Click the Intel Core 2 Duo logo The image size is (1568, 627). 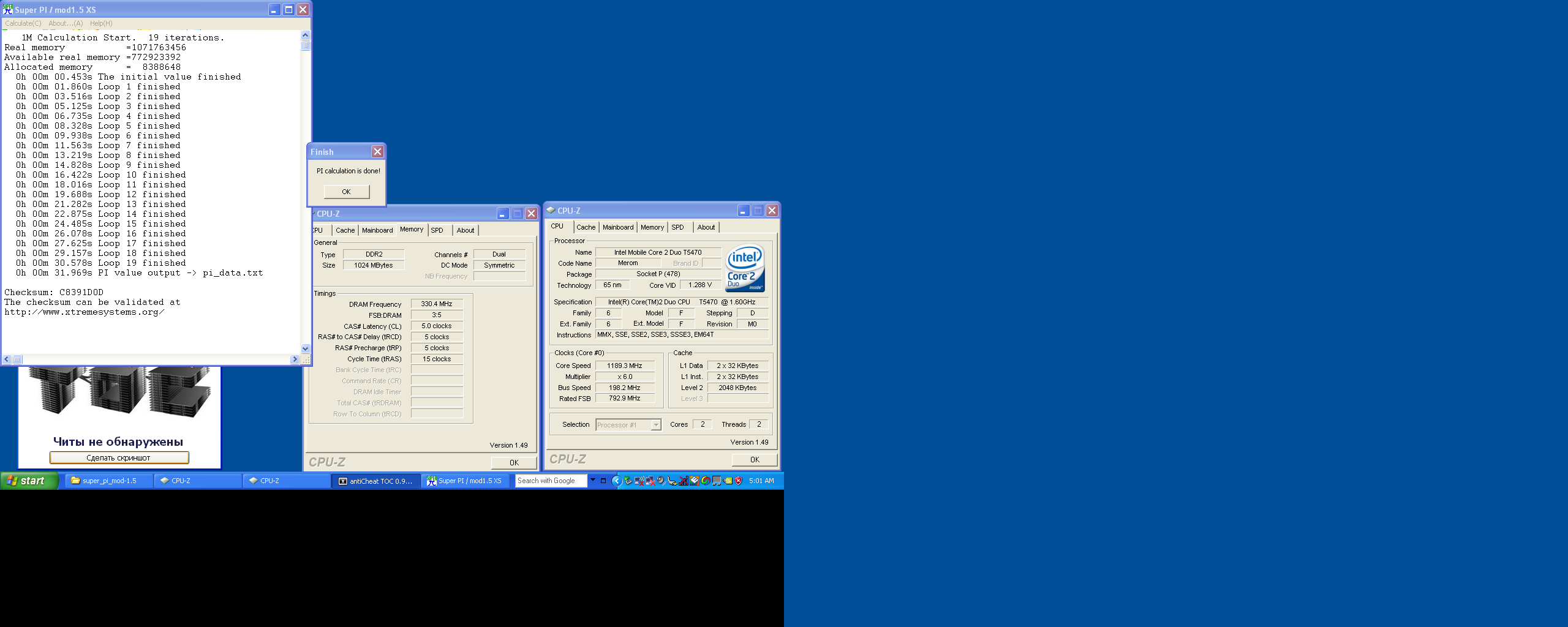(x=745, y=268)
